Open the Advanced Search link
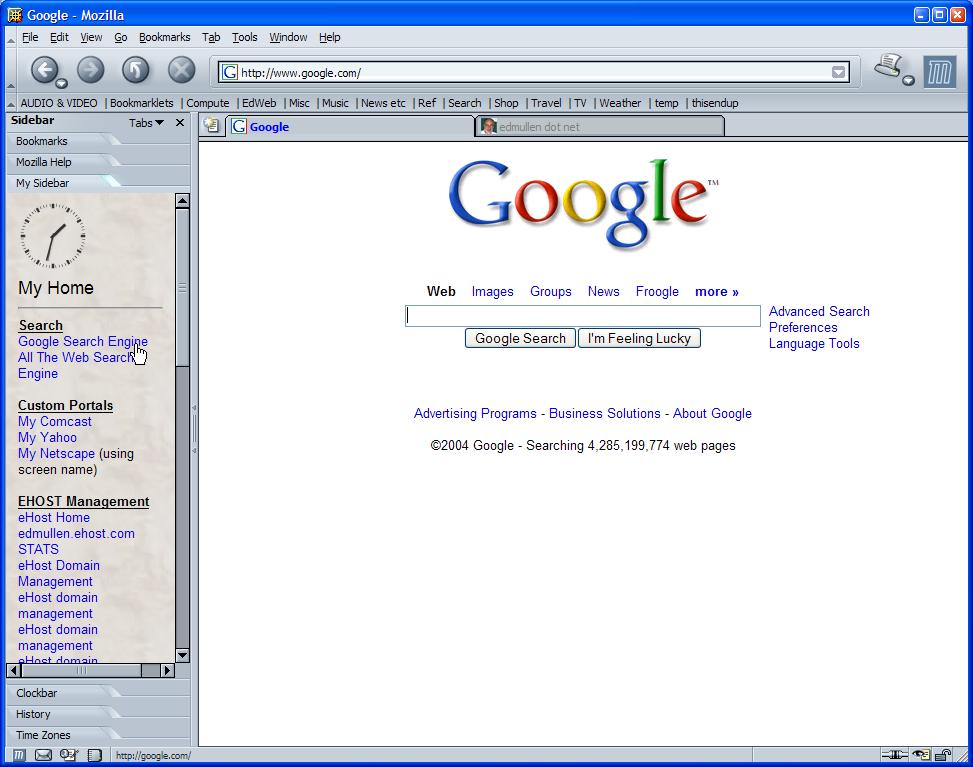973x767 pixels. pyautogui.click(x=818, y=311)
